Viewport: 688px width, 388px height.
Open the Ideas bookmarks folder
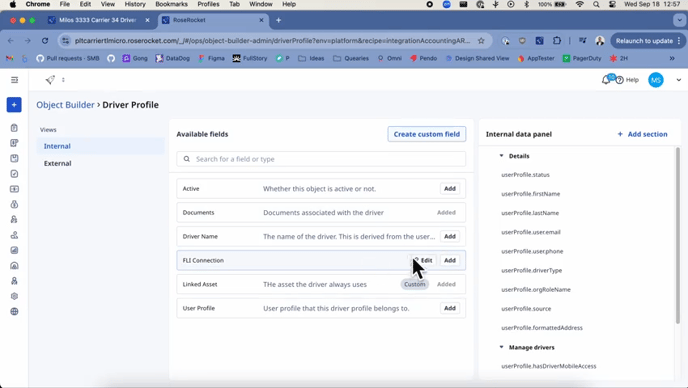[x=311, y=58]
